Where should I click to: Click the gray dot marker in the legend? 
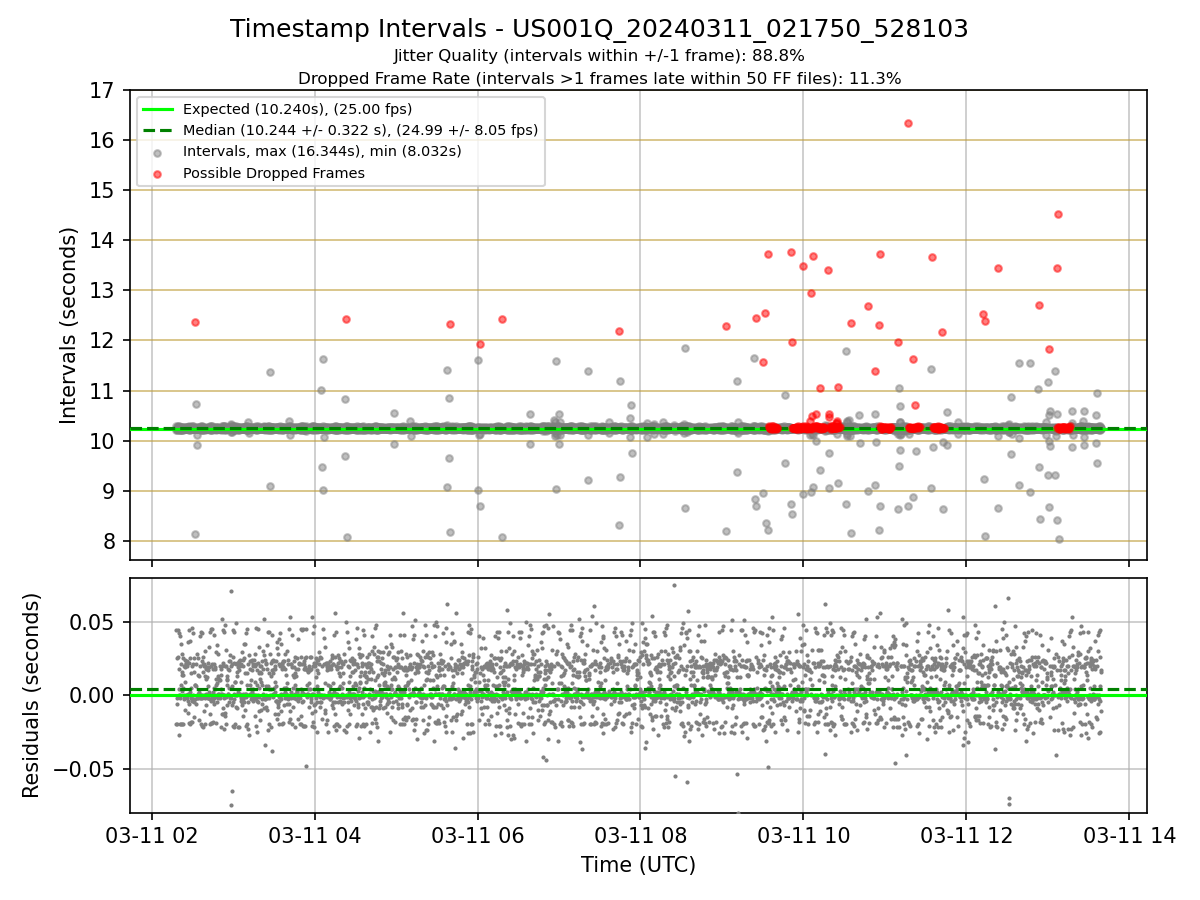click(159, 152)
